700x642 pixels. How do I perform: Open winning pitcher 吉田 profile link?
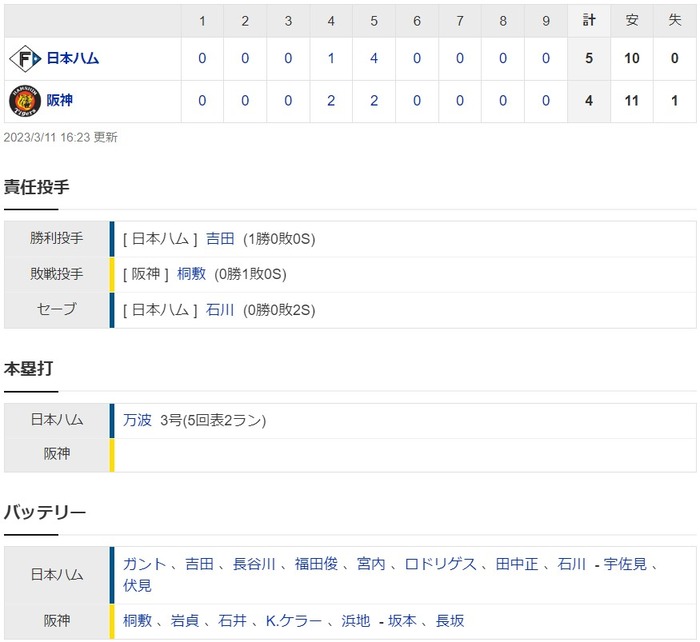[220, 239]
